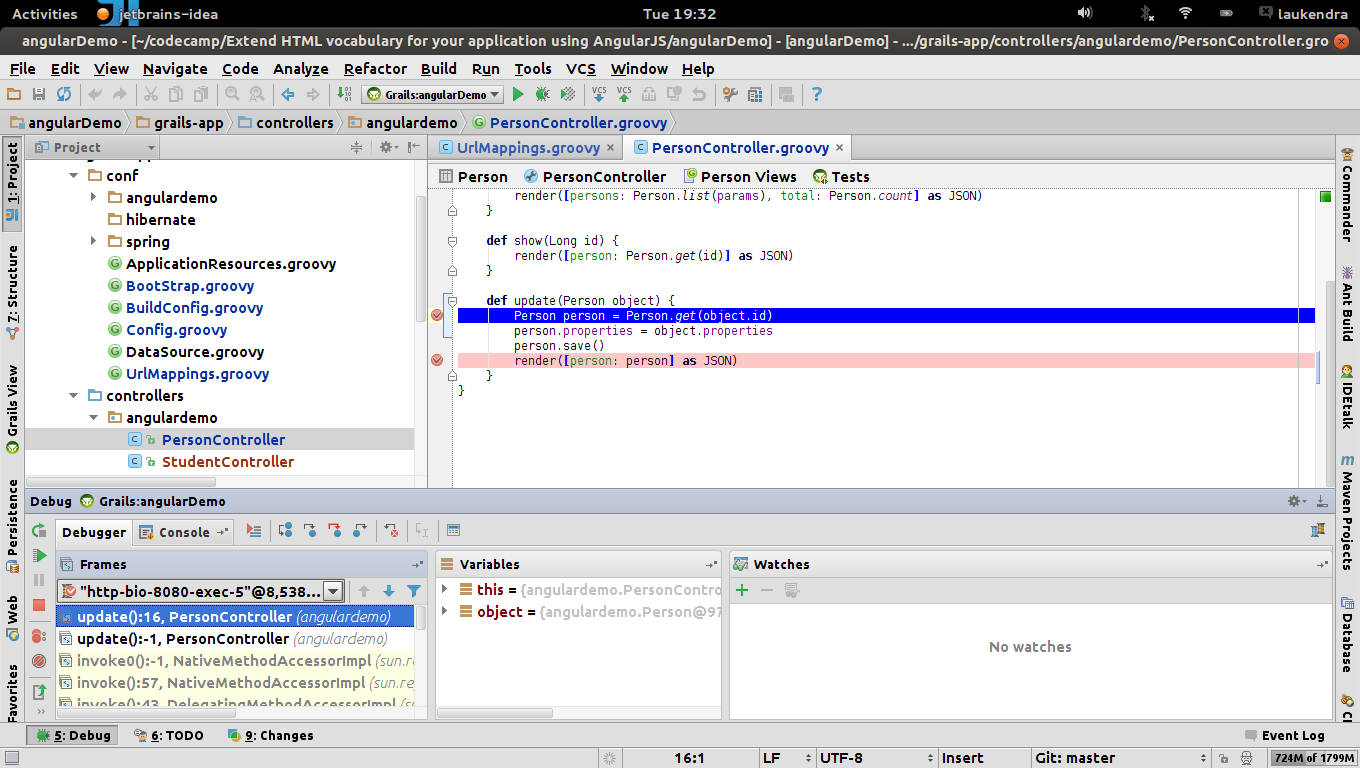Open the Refactor menu
Screen dimensions: 1360x768
coord(375,69)
